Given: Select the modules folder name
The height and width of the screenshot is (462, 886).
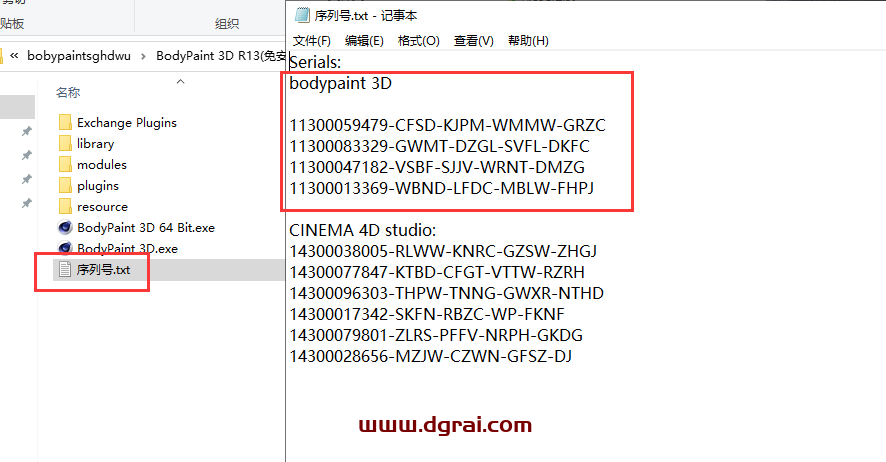Looking at the screenshot, I should coord(102,164).
